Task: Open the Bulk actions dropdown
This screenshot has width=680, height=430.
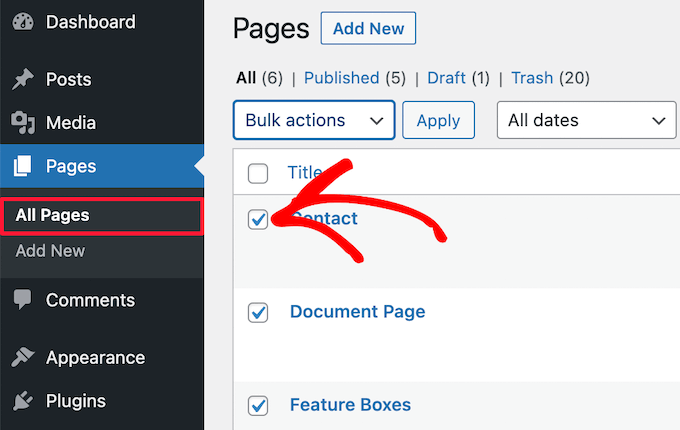Action: tap(314, 121)
